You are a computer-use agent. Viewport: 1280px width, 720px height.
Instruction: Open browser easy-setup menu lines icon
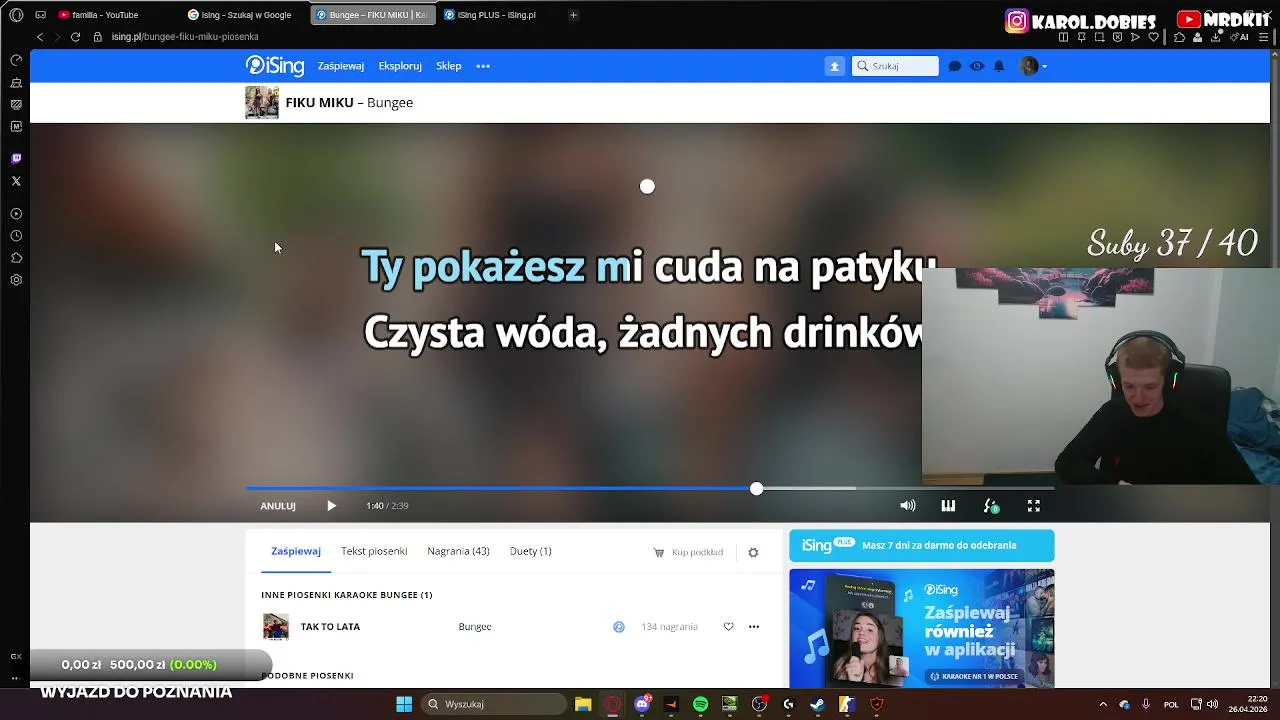1265,37
